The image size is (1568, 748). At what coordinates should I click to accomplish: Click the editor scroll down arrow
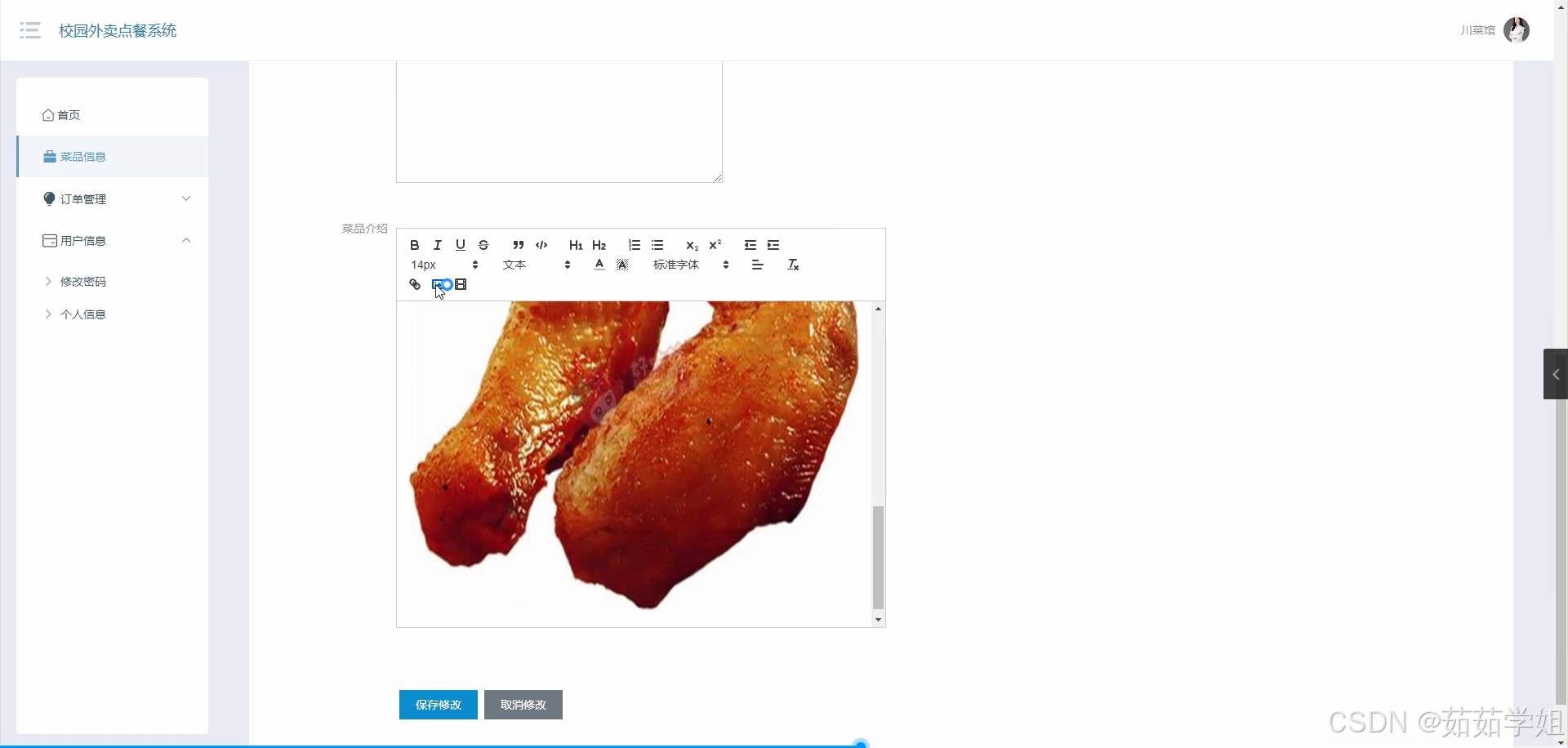[879, 620]
